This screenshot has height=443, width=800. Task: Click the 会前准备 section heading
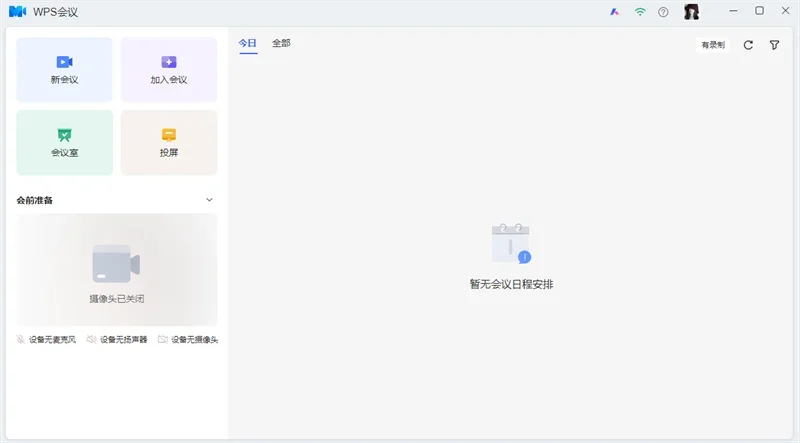pyautogui.click(x=35, y=200)
